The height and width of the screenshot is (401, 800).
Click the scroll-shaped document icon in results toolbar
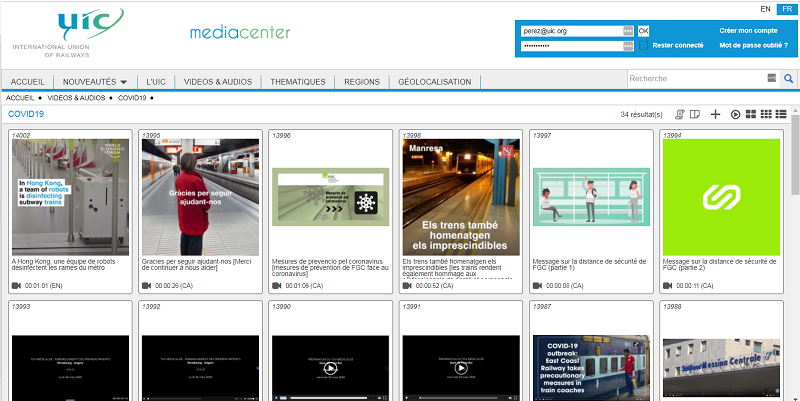[680, 114]
